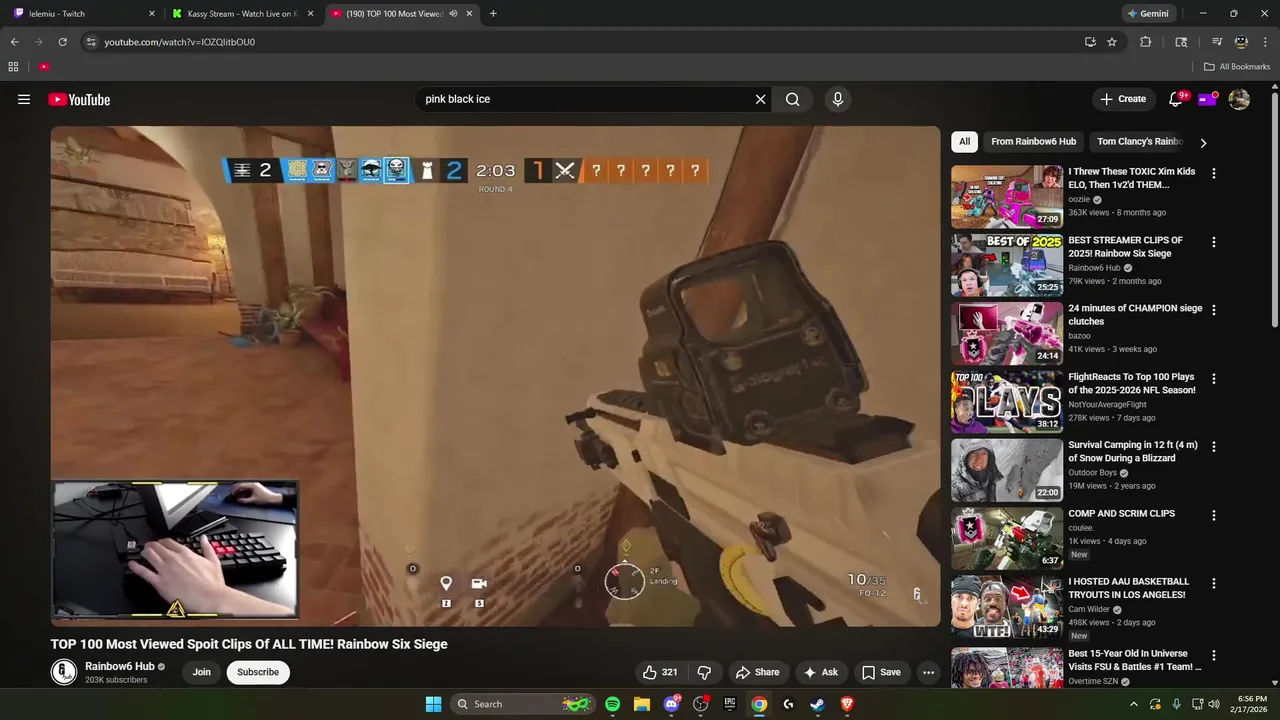Viewport: 1280px width, 720px height.
Task: Open the YouTube guide hamburger menu
Action: coord(24,99)
